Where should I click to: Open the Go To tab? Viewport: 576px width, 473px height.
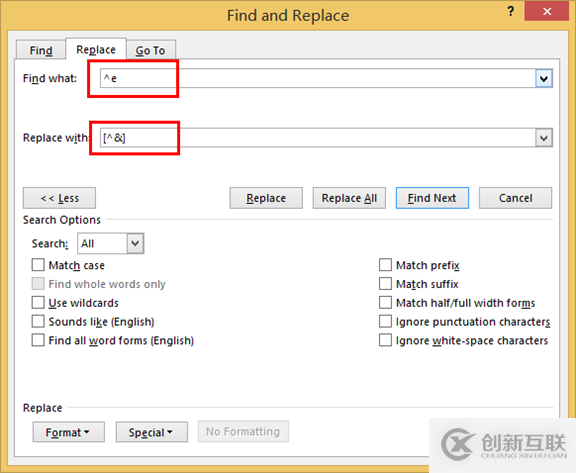151,50
